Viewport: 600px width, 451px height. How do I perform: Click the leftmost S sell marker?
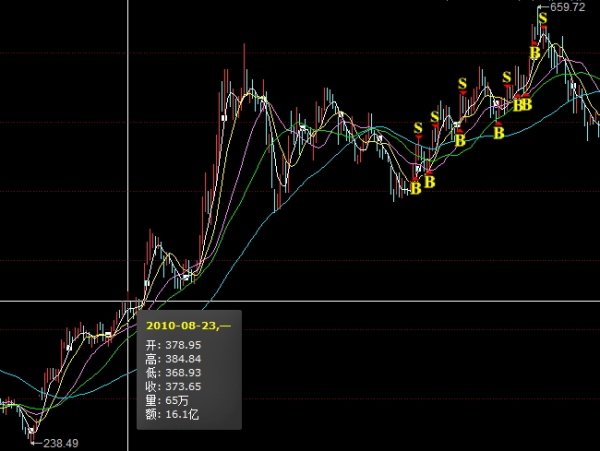coord(418,127)
